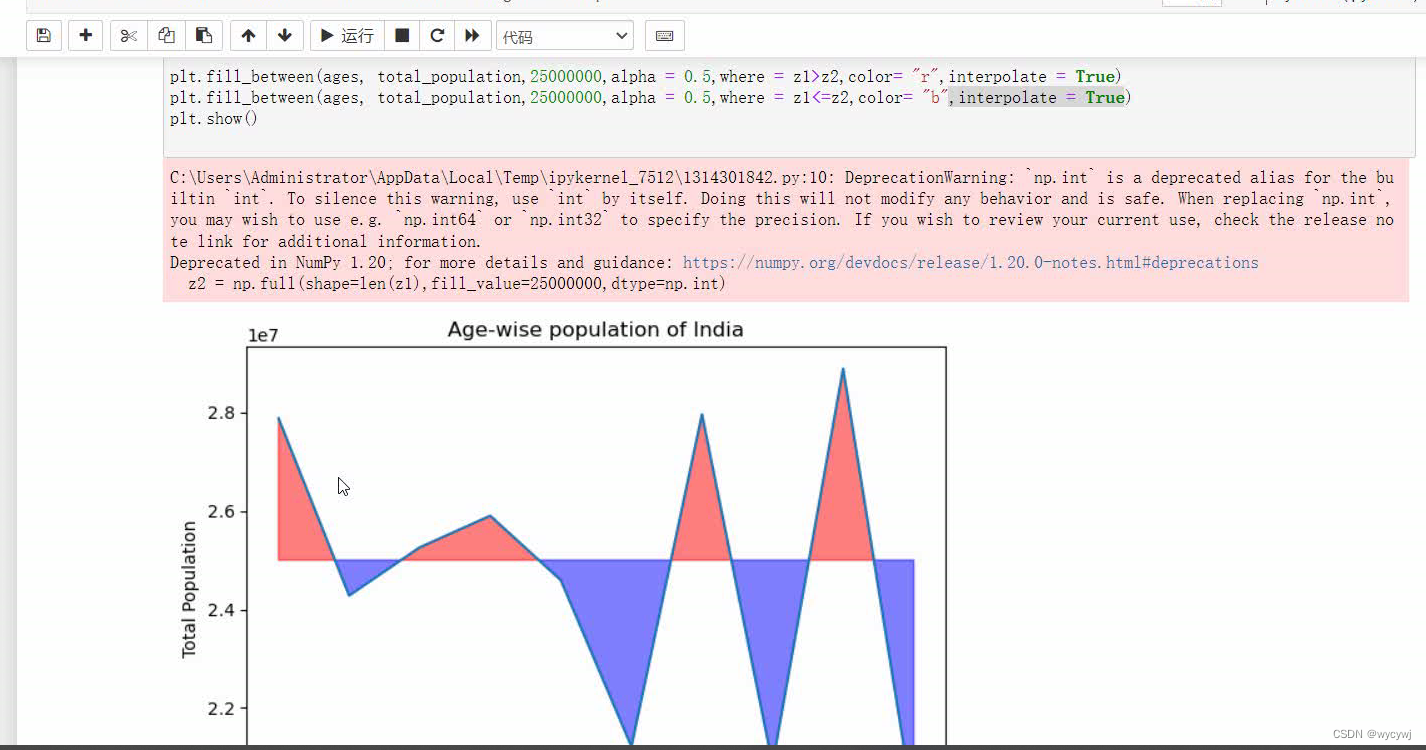The width and height of the screenshot is (1426, 750).
Task: Insert a new cell with the plus icon
Action: (x=85, y=35)
